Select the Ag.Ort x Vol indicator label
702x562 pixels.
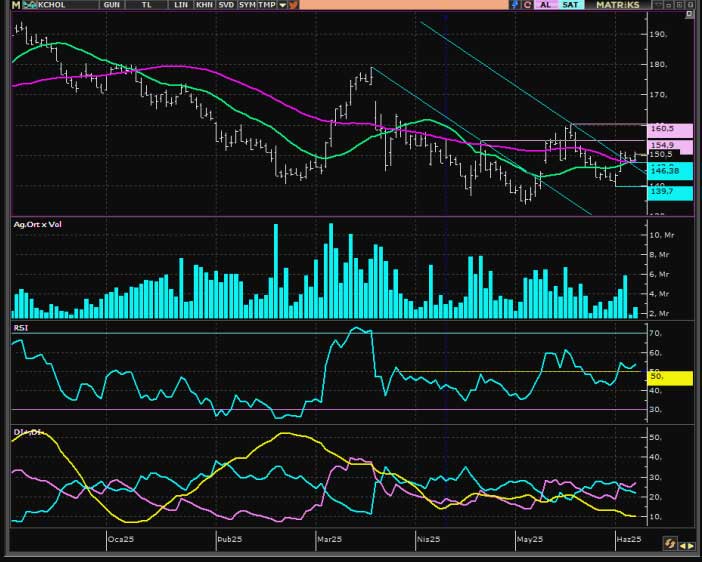coord(38,224)
